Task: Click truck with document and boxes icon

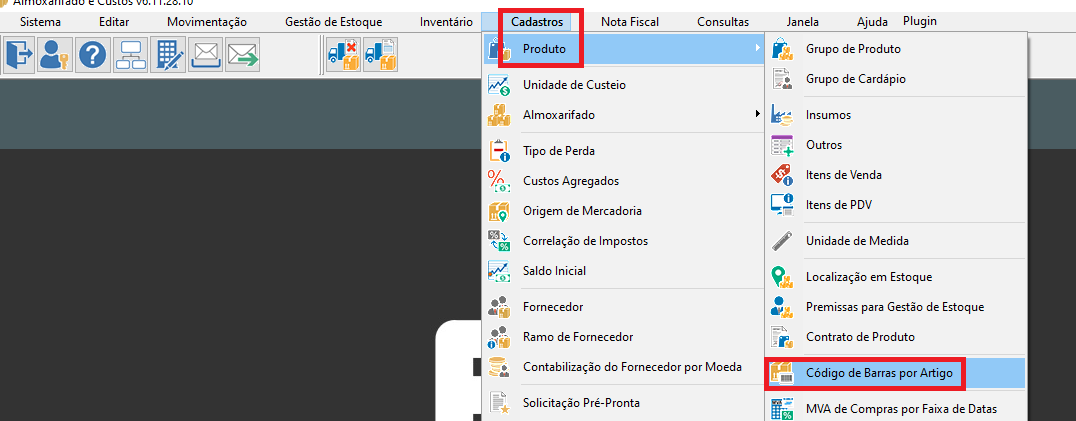Action: coord(381,54)
